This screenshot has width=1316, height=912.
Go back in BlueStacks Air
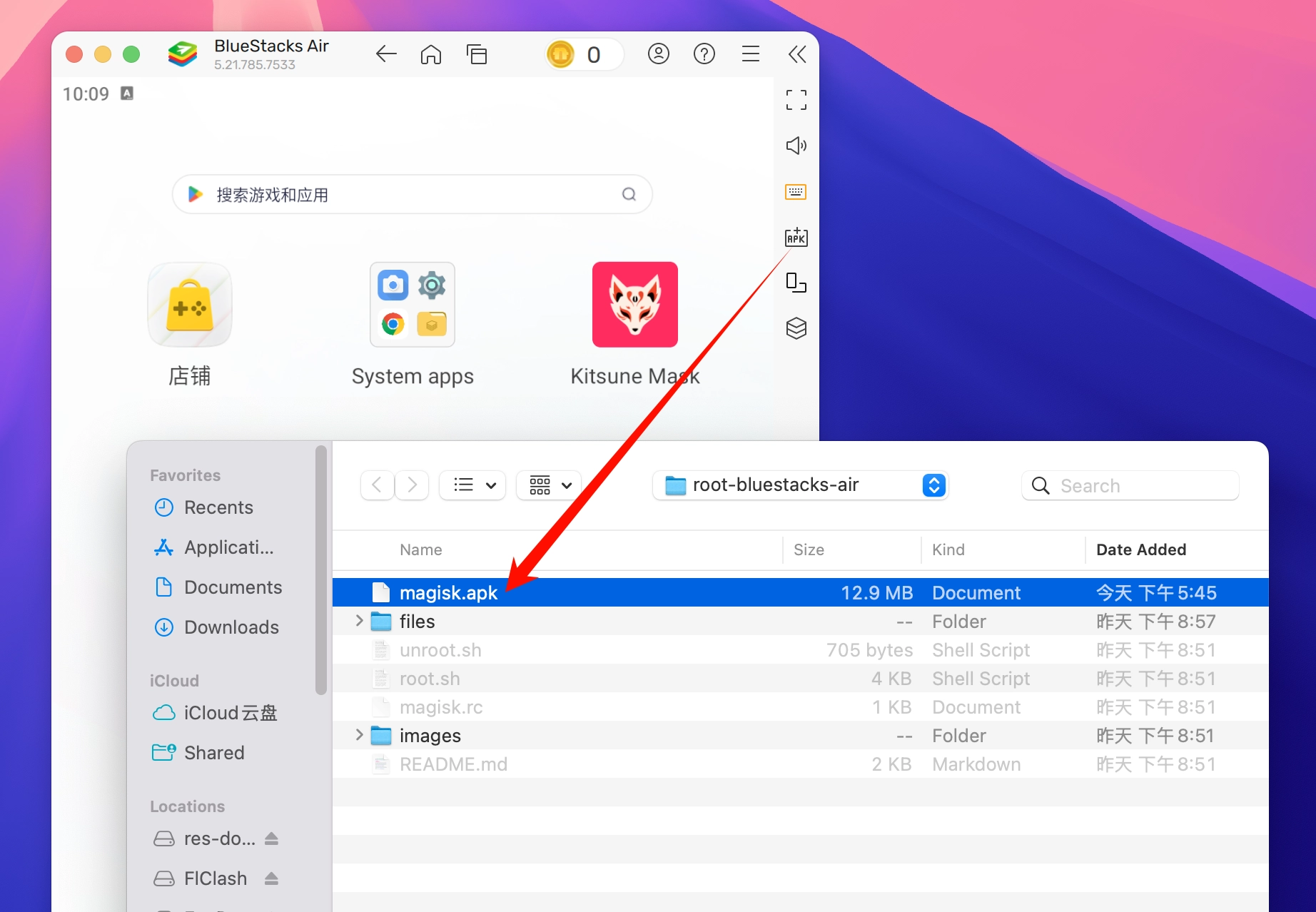pos(386,54)
